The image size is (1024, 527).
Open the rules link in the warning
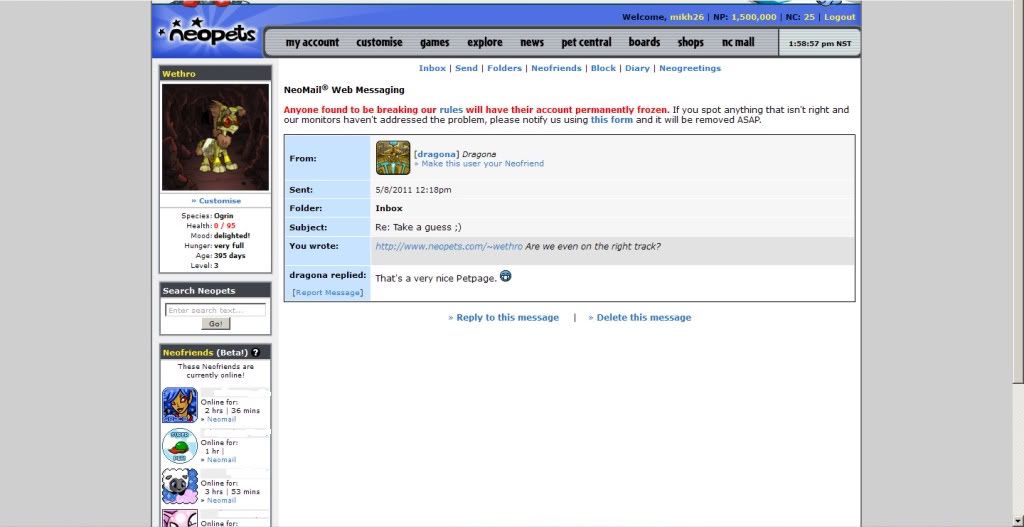coord(451,110)
